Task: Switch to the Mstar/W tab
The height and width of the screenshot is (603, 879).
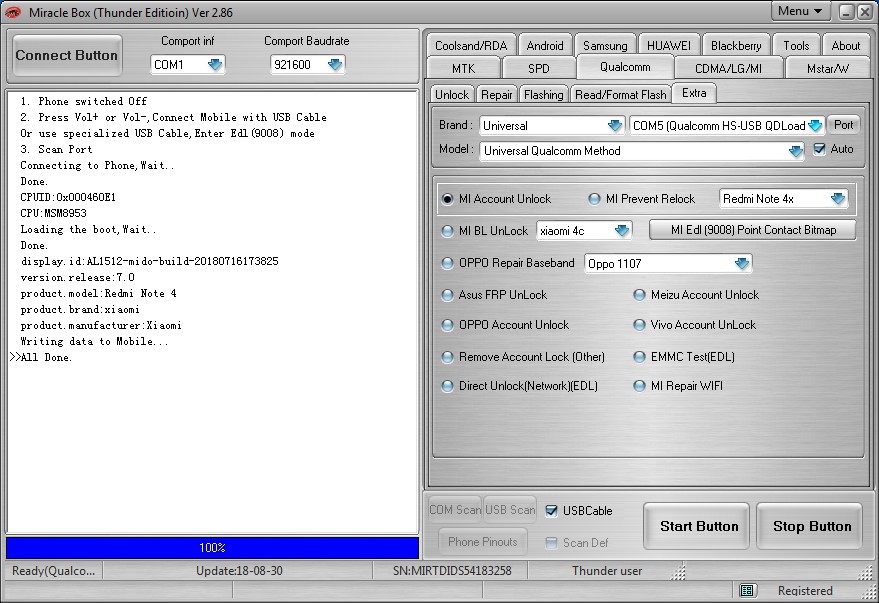Action: (x=827, y=68)
